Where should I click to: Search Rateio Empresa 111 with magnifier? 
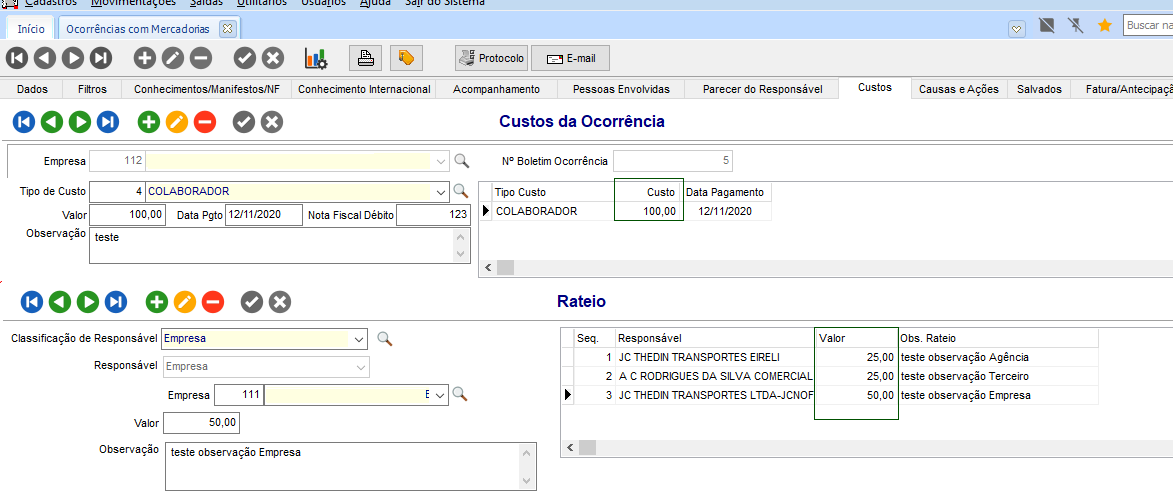[x=460, y=395]
